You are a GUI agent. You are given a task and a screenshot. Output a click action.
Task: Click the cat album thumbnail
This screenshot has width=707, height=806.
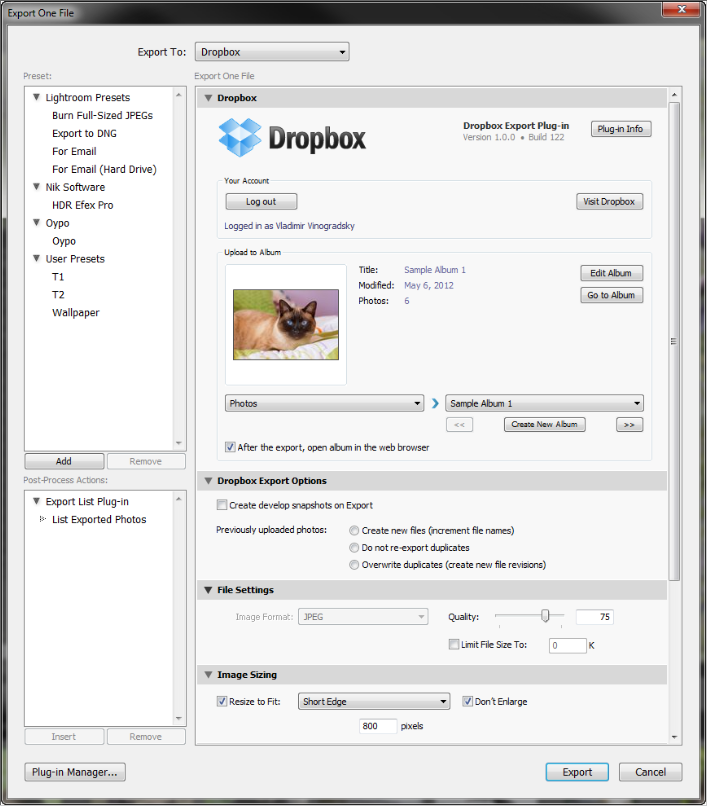click(286, 324)
